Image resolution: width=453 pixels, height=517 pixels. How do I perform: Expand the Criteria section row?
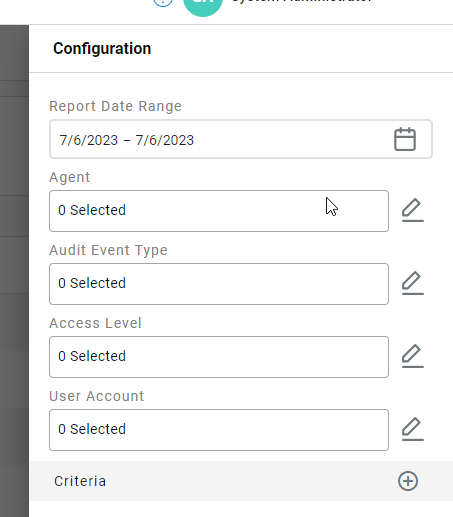[241, 481]
